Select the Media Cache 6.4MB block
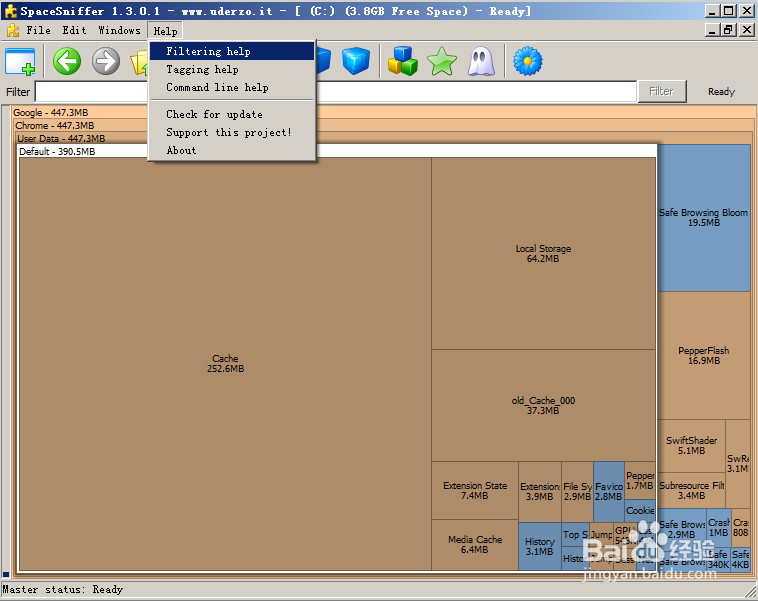758x601 pixels. [475, 544]
